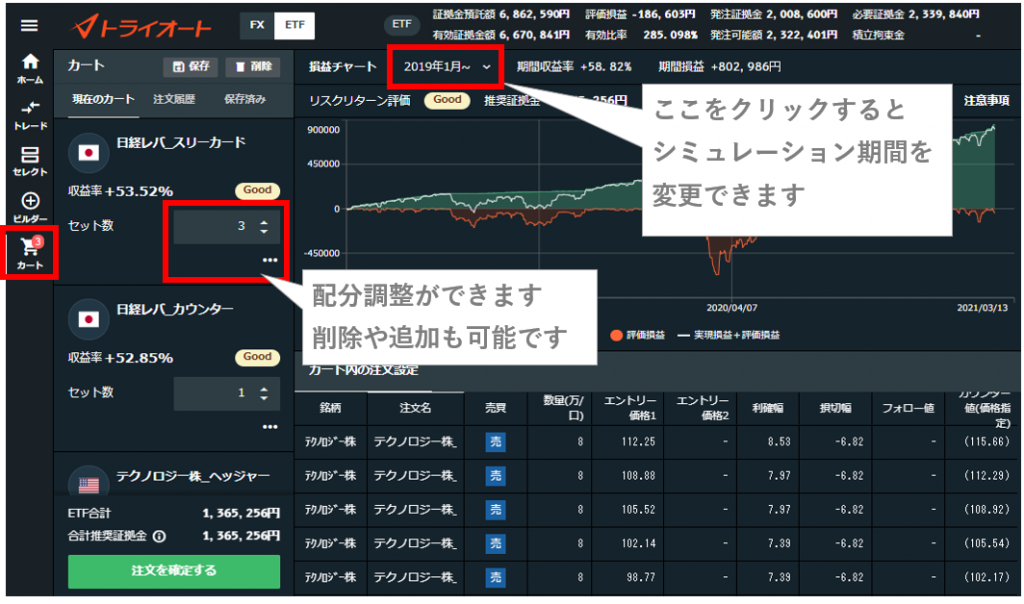Click Japan flag icon of 日経レバ_スリーカード
This screenshot has height=604, width=1024.
tap(88, 152)
